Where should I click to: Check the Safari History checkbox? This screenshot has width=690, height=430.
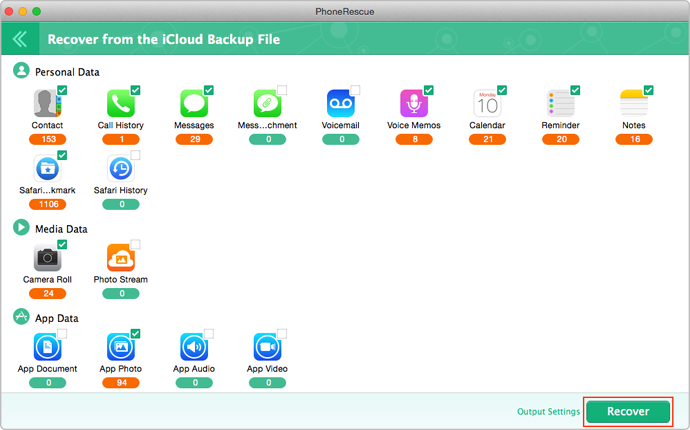point(135,155)
